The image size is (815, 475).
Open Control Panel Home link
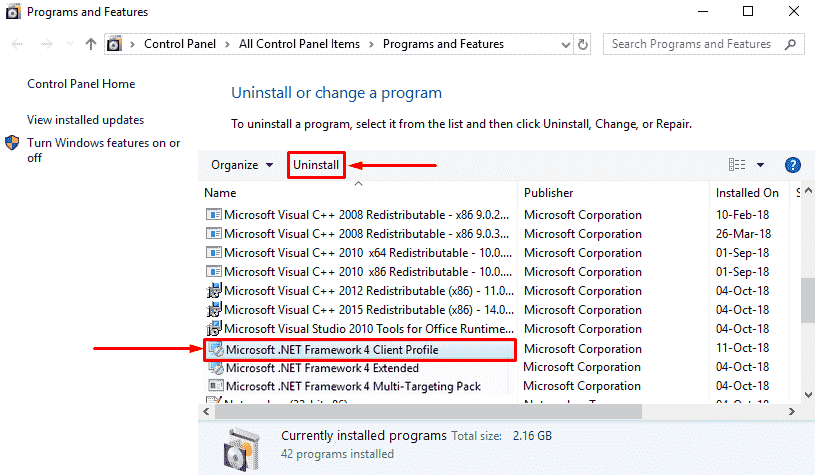click(x=81, y=84)
